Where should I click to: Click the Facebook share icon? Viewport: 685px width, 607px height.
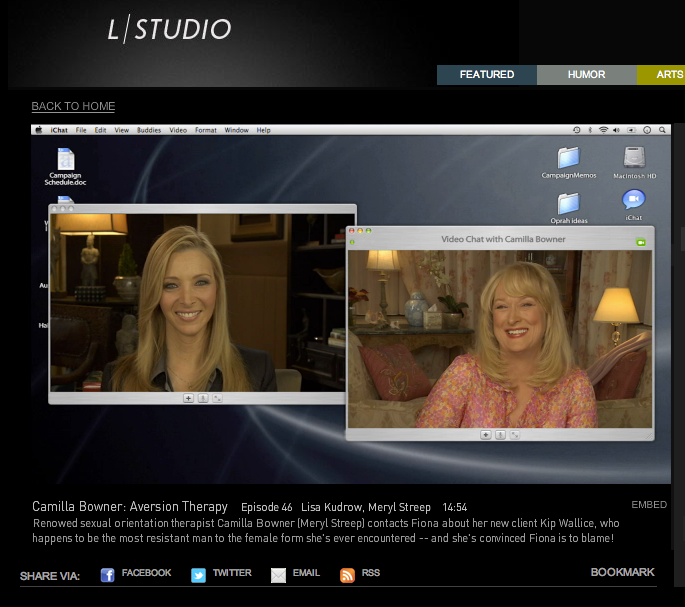pos(108,575)
